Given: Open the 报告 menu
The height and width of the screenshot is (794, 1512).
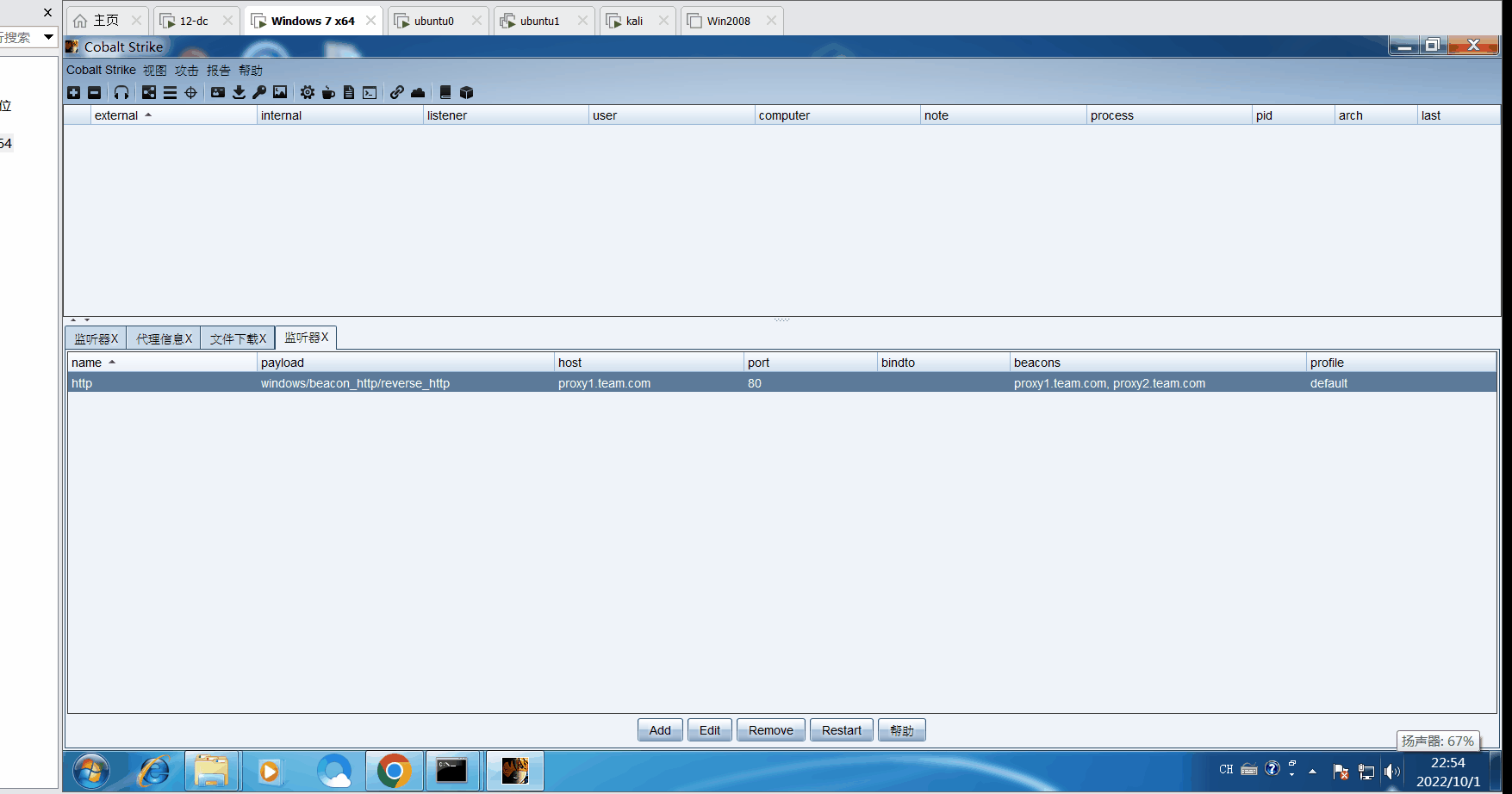Looking at the screenshot, I should coord(219,70).
